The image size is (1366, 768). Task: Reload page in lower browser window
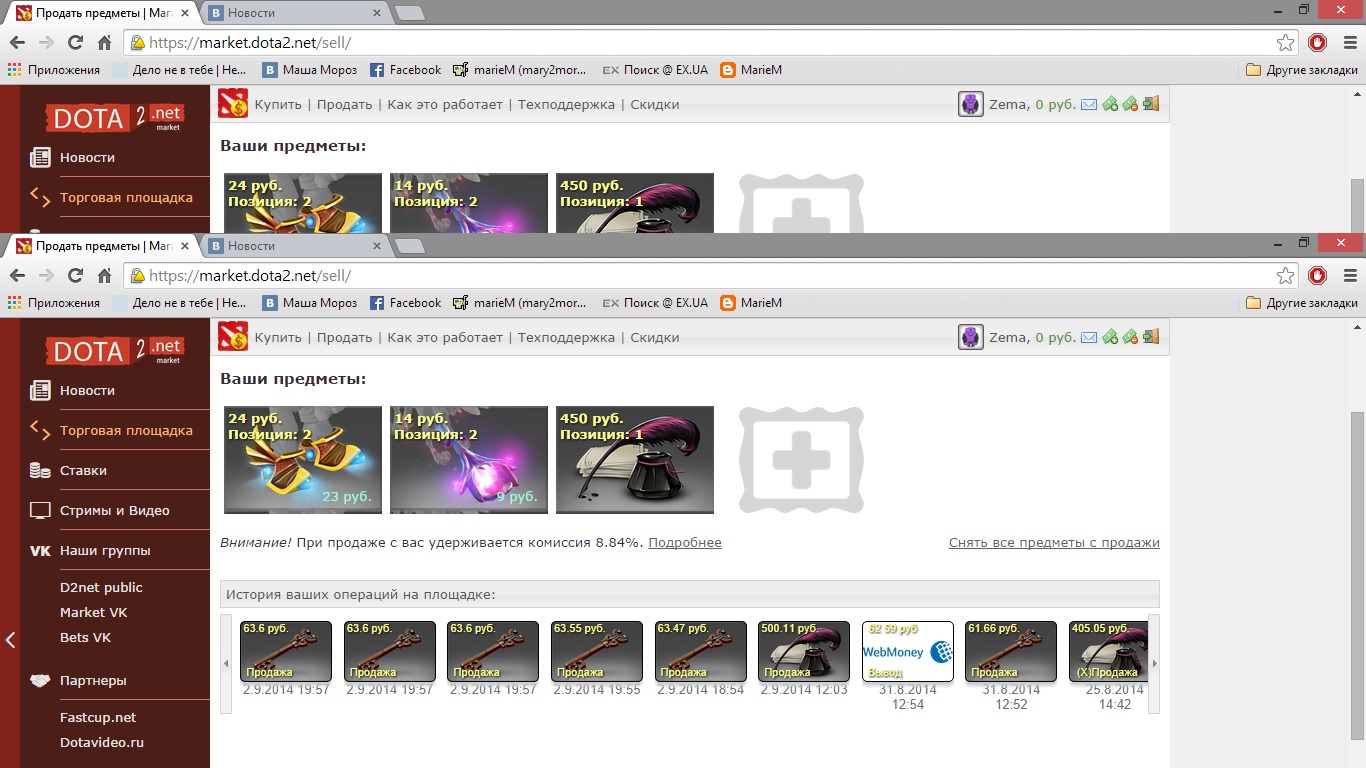pos(75,275)
